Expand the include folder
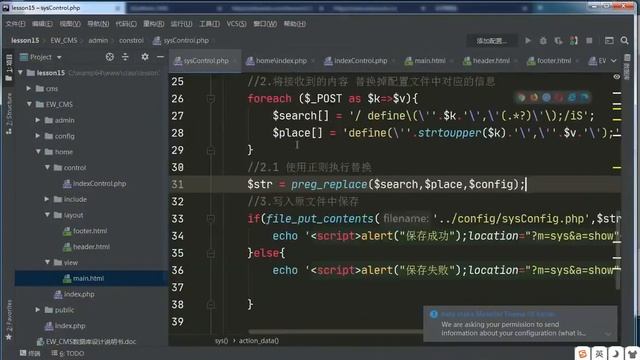Viewport: 640px width, 360px height. (x=47, y=199)
